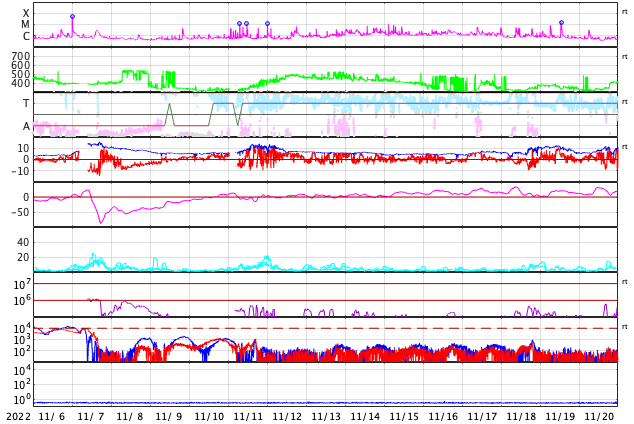Select the 11/14 date label
The height and width of the screenshot is (424, 634).
click(x=365, y=416)
